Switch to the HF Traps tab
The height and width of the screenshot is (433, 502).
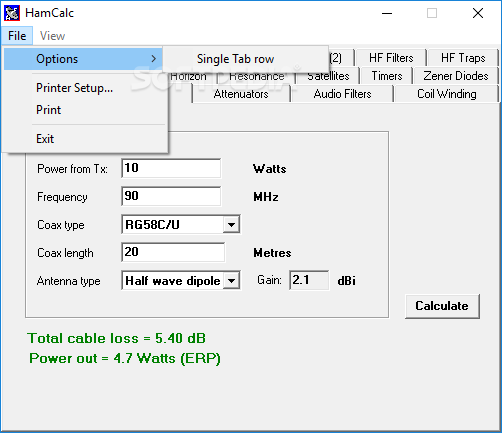pyautogui.click(x=463, y=58)
